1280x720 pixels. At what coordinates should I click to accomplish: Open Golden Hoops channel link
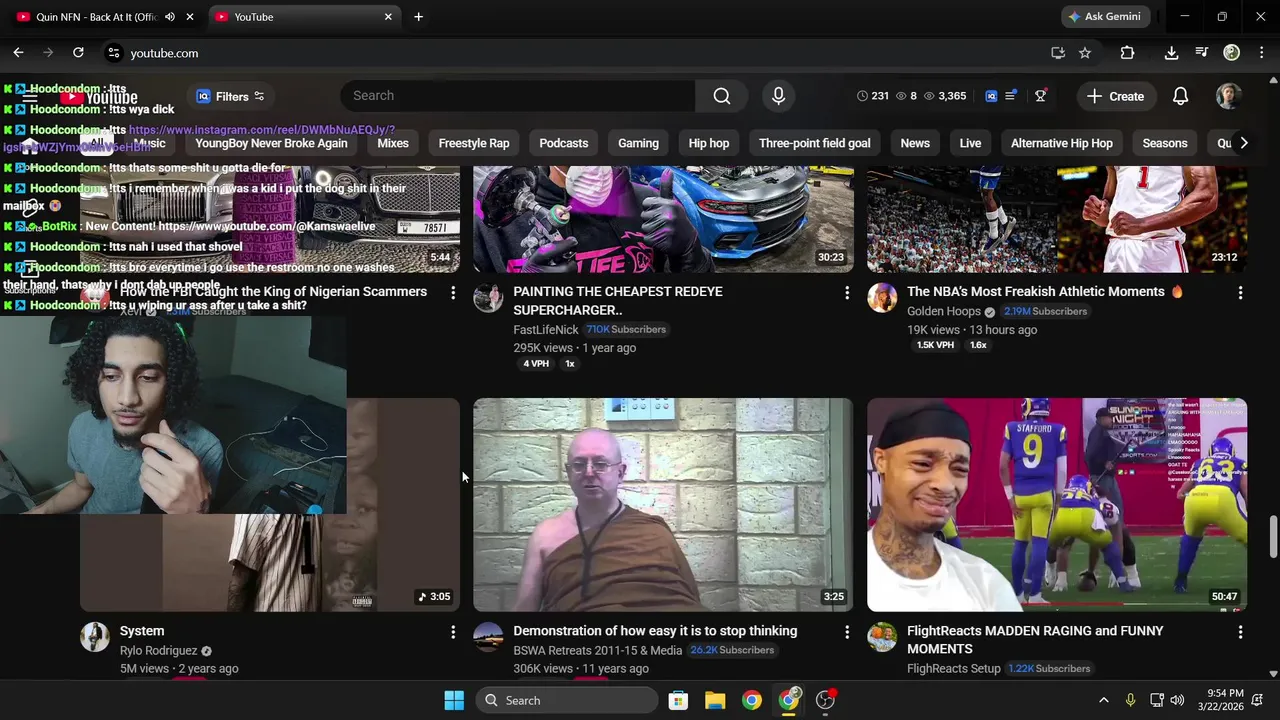point(944,312)
